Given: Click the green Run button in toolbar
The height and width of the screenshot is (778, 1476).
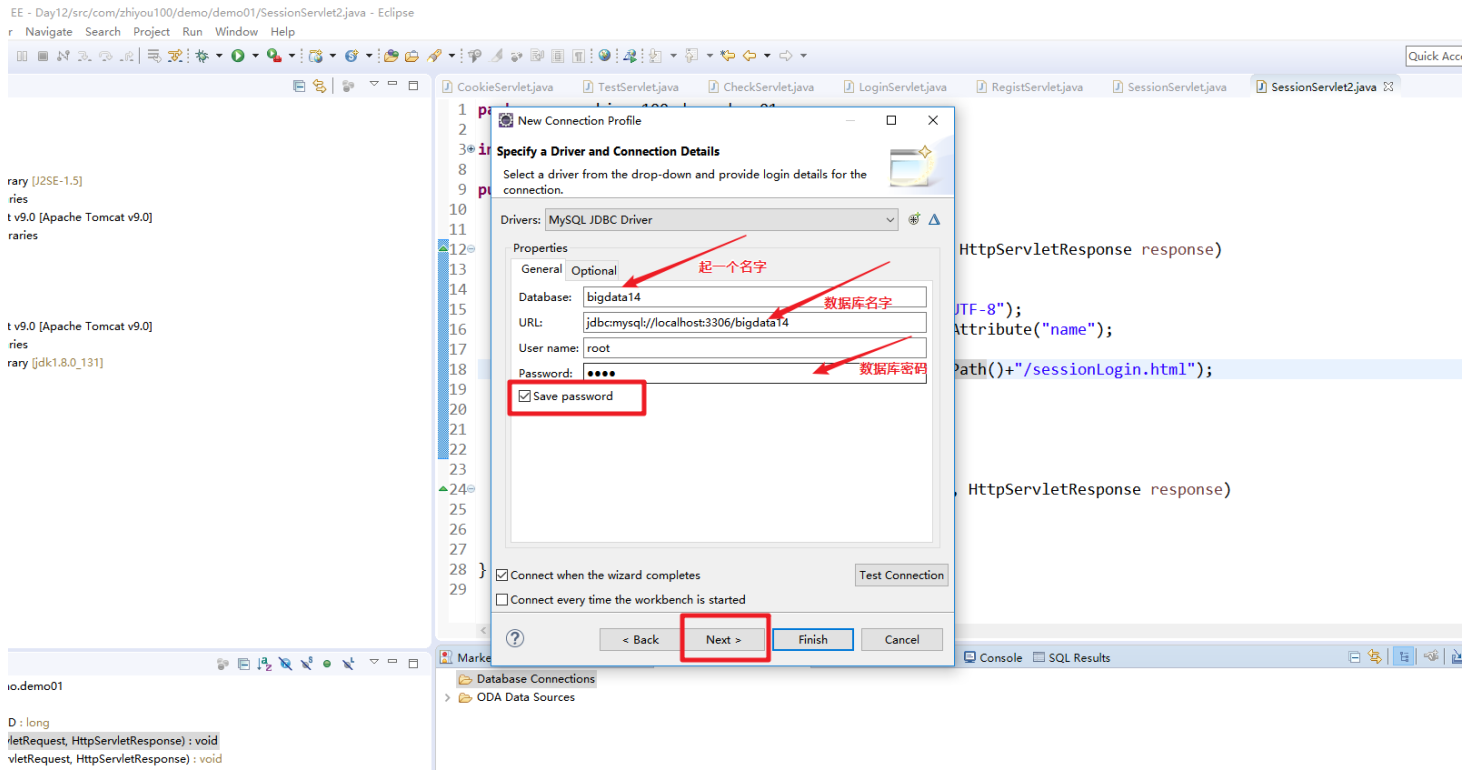Looking at the screenshot, I should tap(238, 56).
